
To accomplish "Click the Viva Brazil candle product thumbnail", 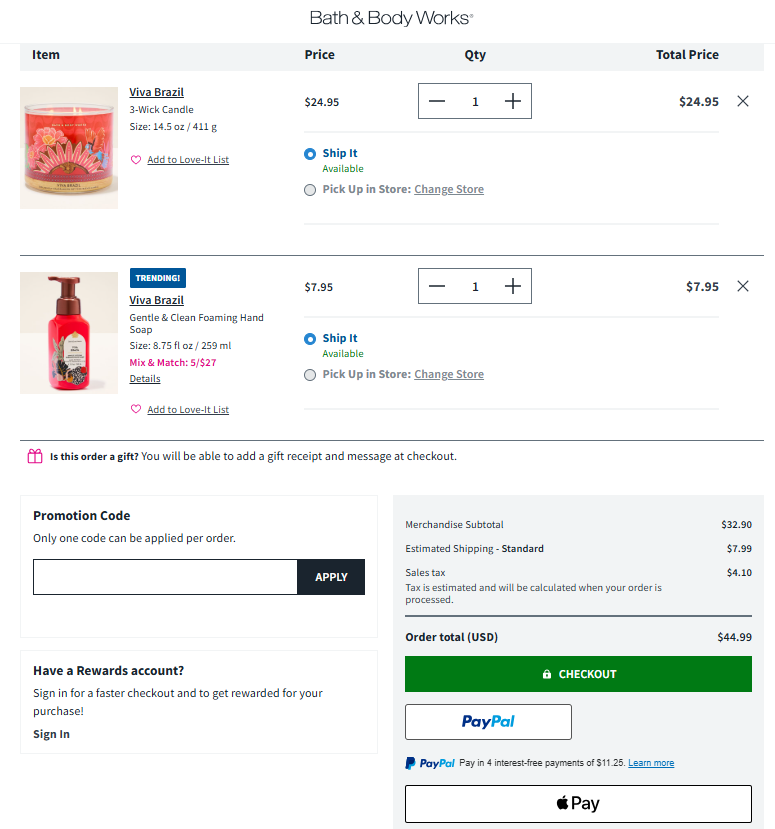I will coord(68,147).
